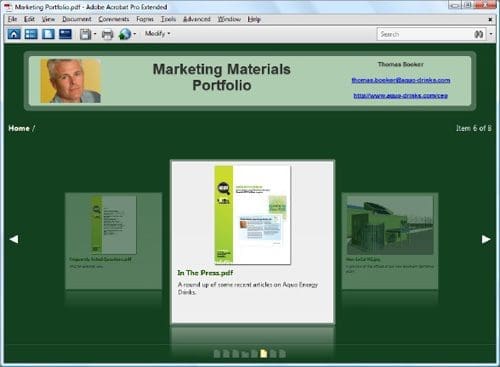Click the Acrobat PDF title bar icon
Screen dimensions: 500x367
[8, 7]
